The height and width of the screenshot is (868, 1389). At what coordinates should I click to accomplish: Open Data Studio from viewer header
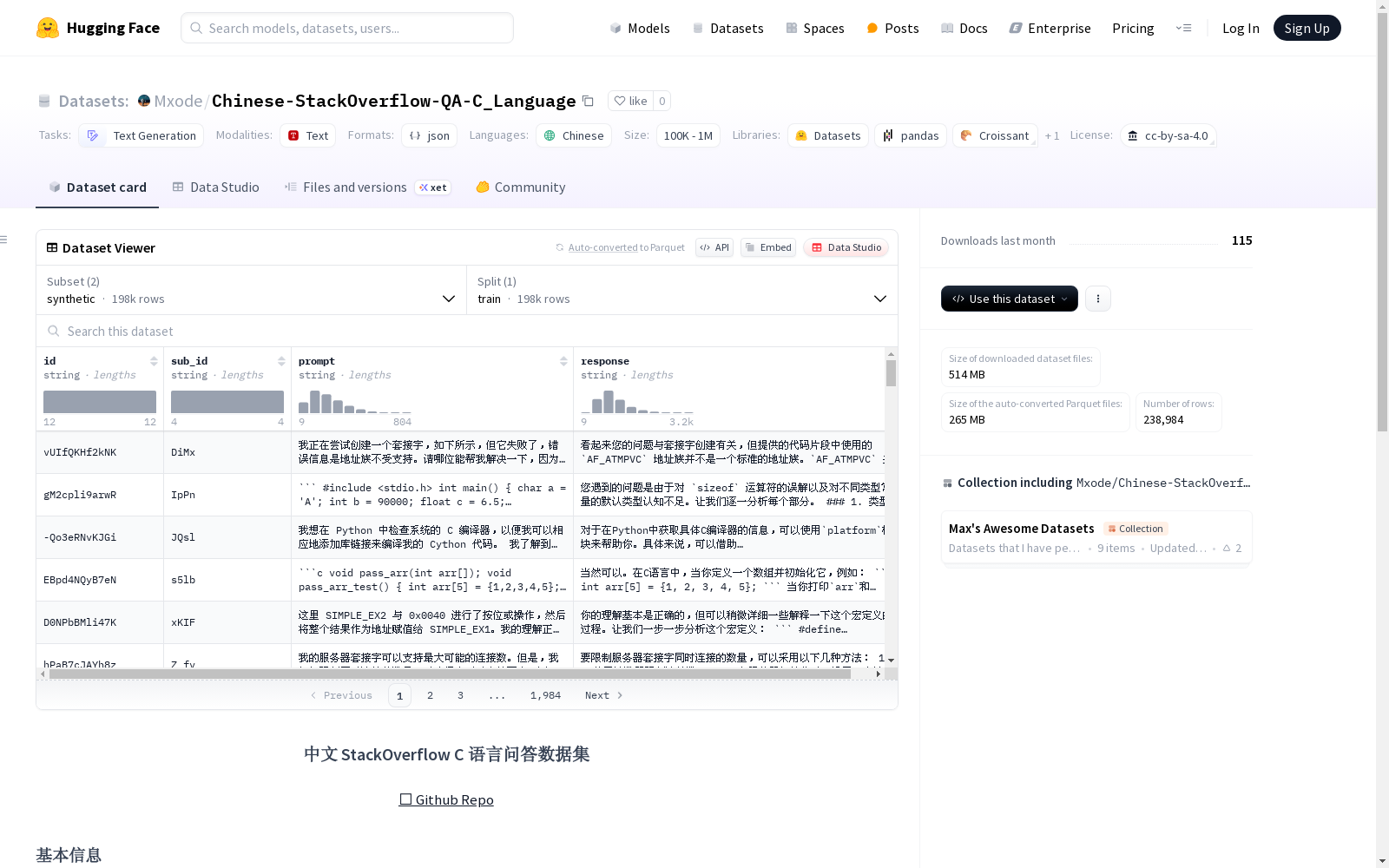pos(846,247)
